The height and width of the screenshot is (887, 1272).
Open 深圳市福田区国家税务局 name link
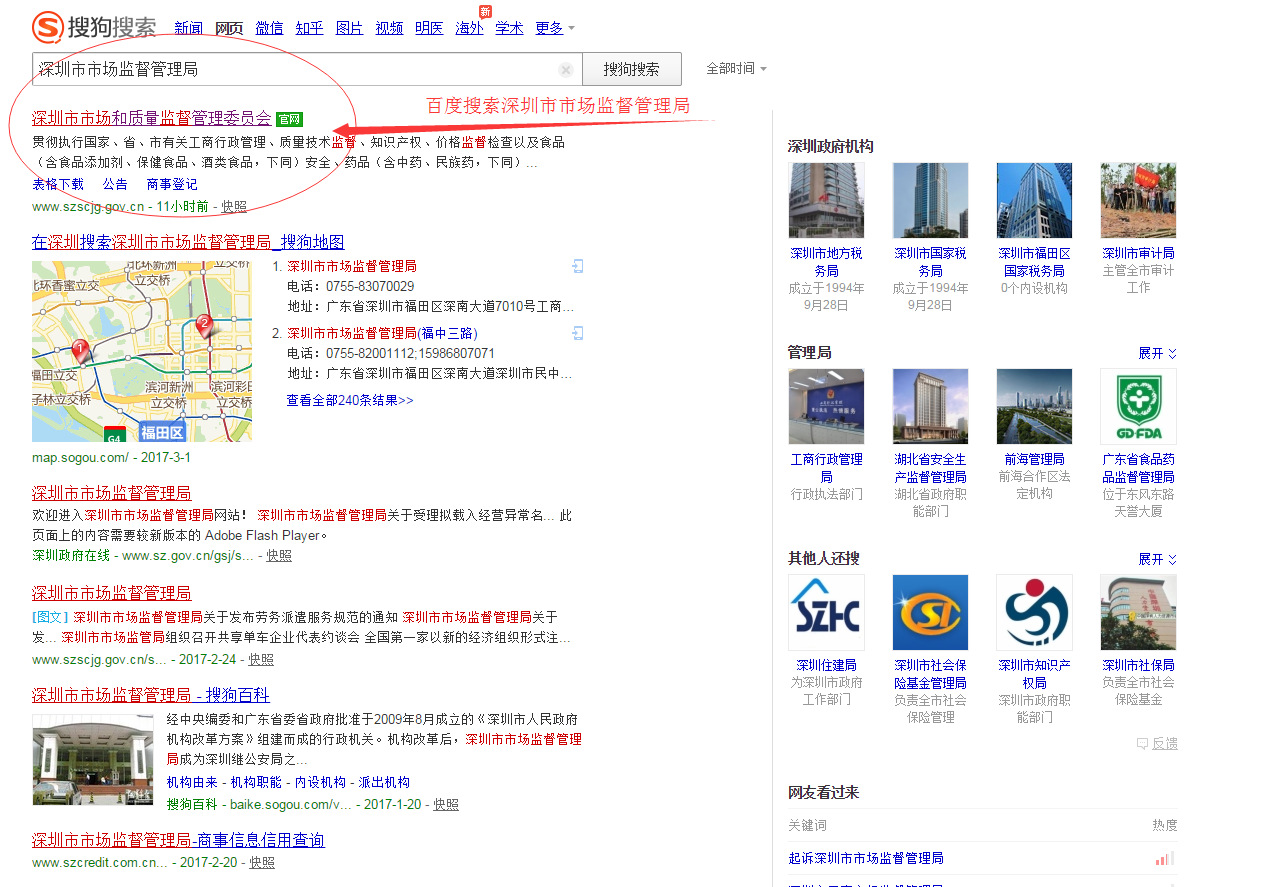point(1034,262)
